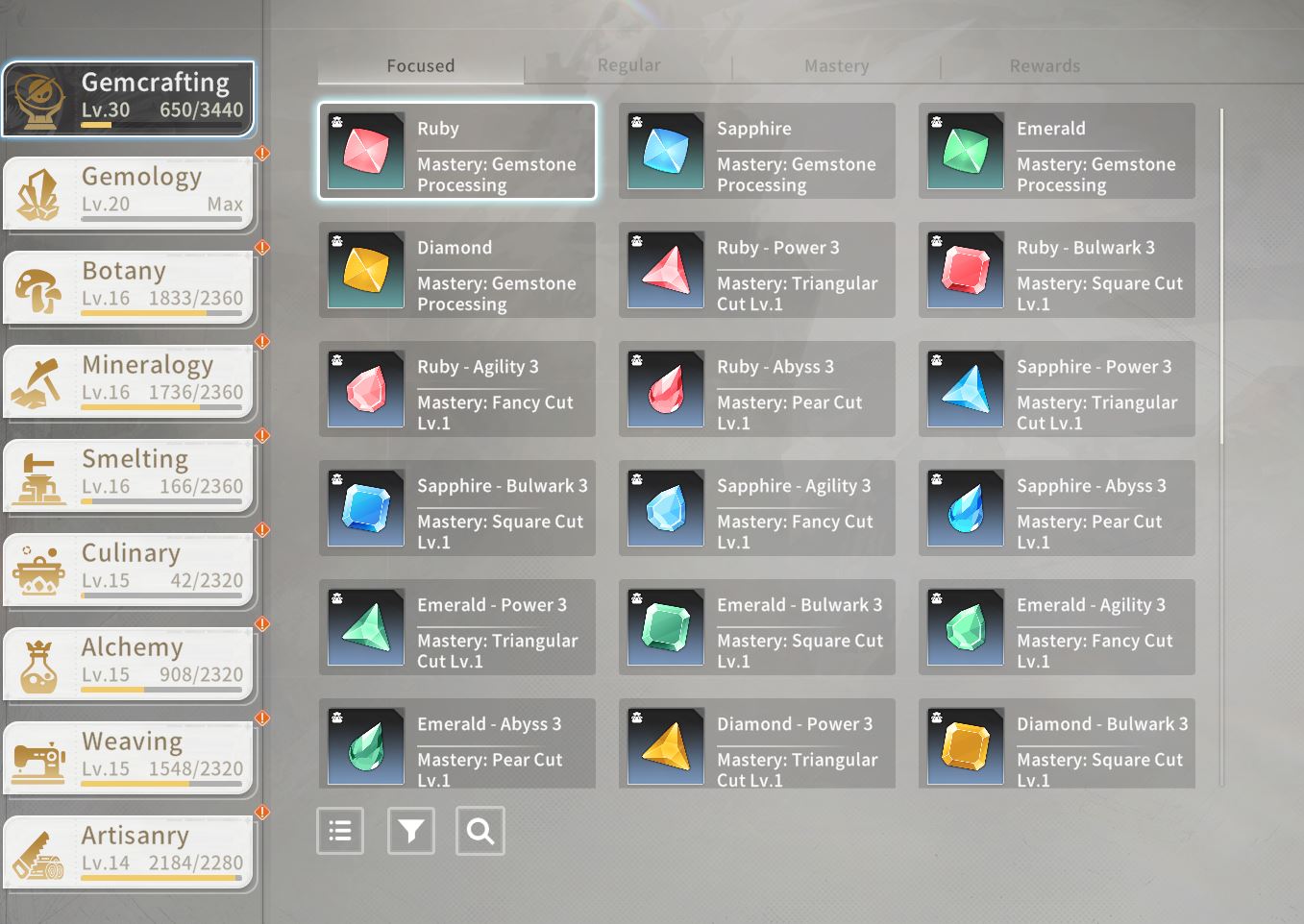Select the Sapphire - Abyss 3 gem icon
Screen dimensions: 1304x924
click(x=965, y=508)
